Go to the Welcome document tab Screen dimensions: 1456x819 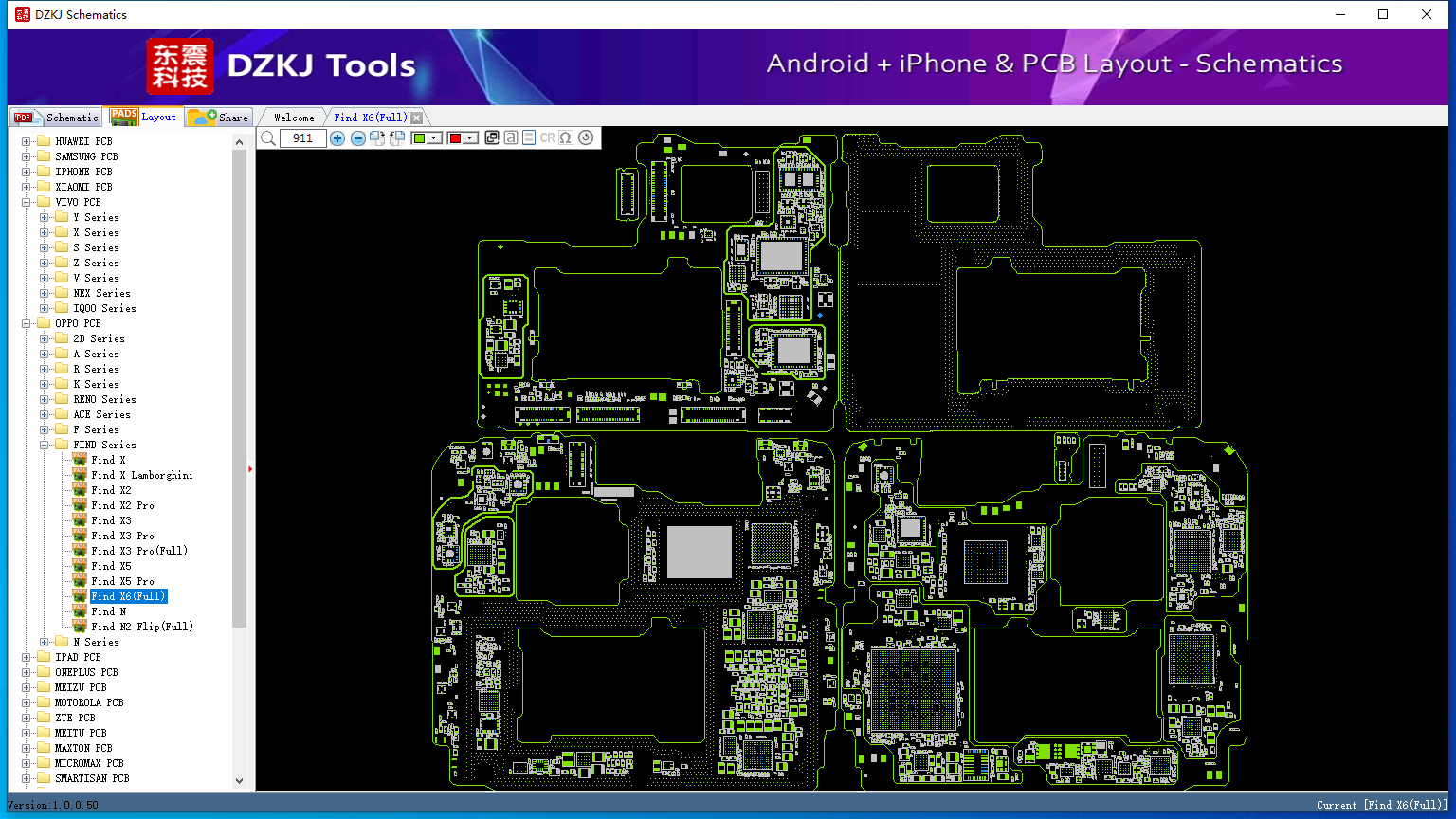(294, 118)
